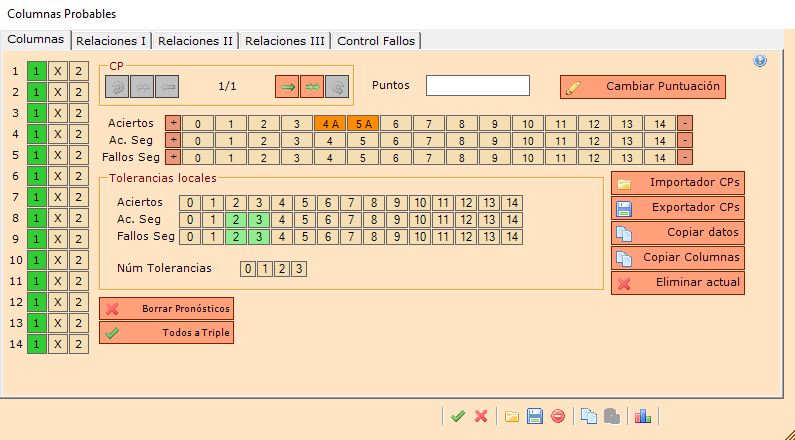Open statistics with bar chart icon
The image size is (795, 440).
[642, 416]
